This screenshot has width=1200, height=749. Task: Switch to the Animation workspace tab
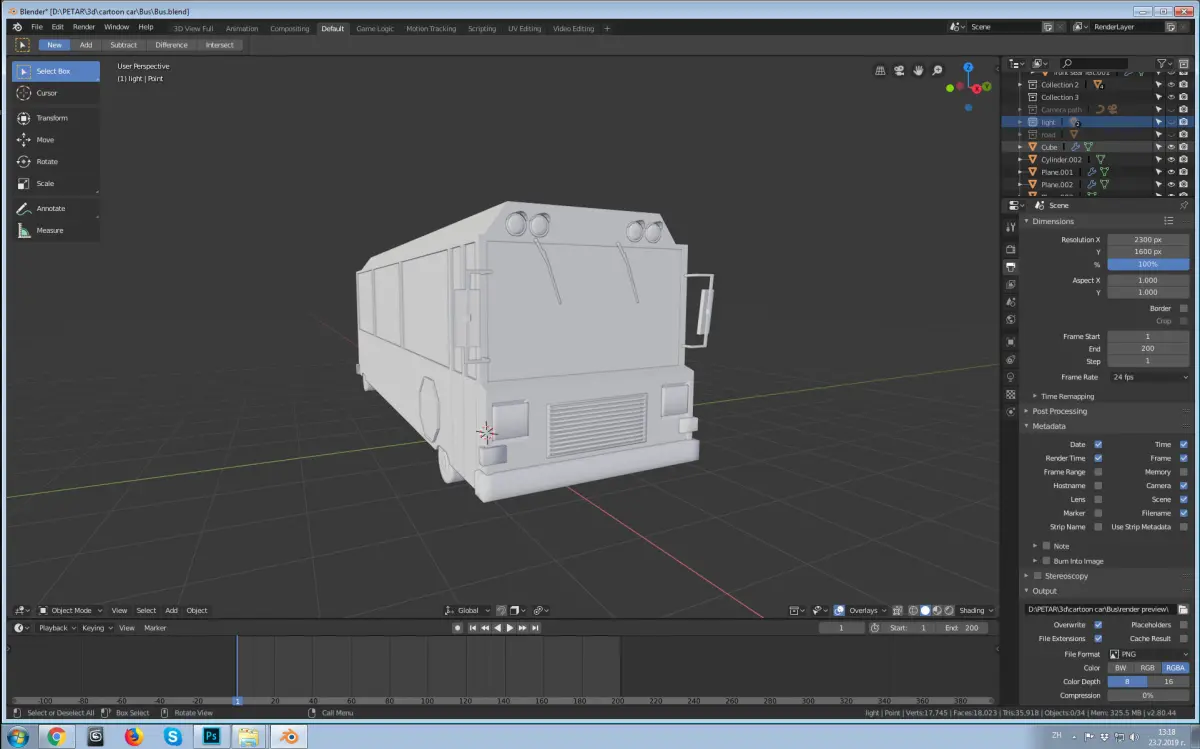click(x=242, y=29)
